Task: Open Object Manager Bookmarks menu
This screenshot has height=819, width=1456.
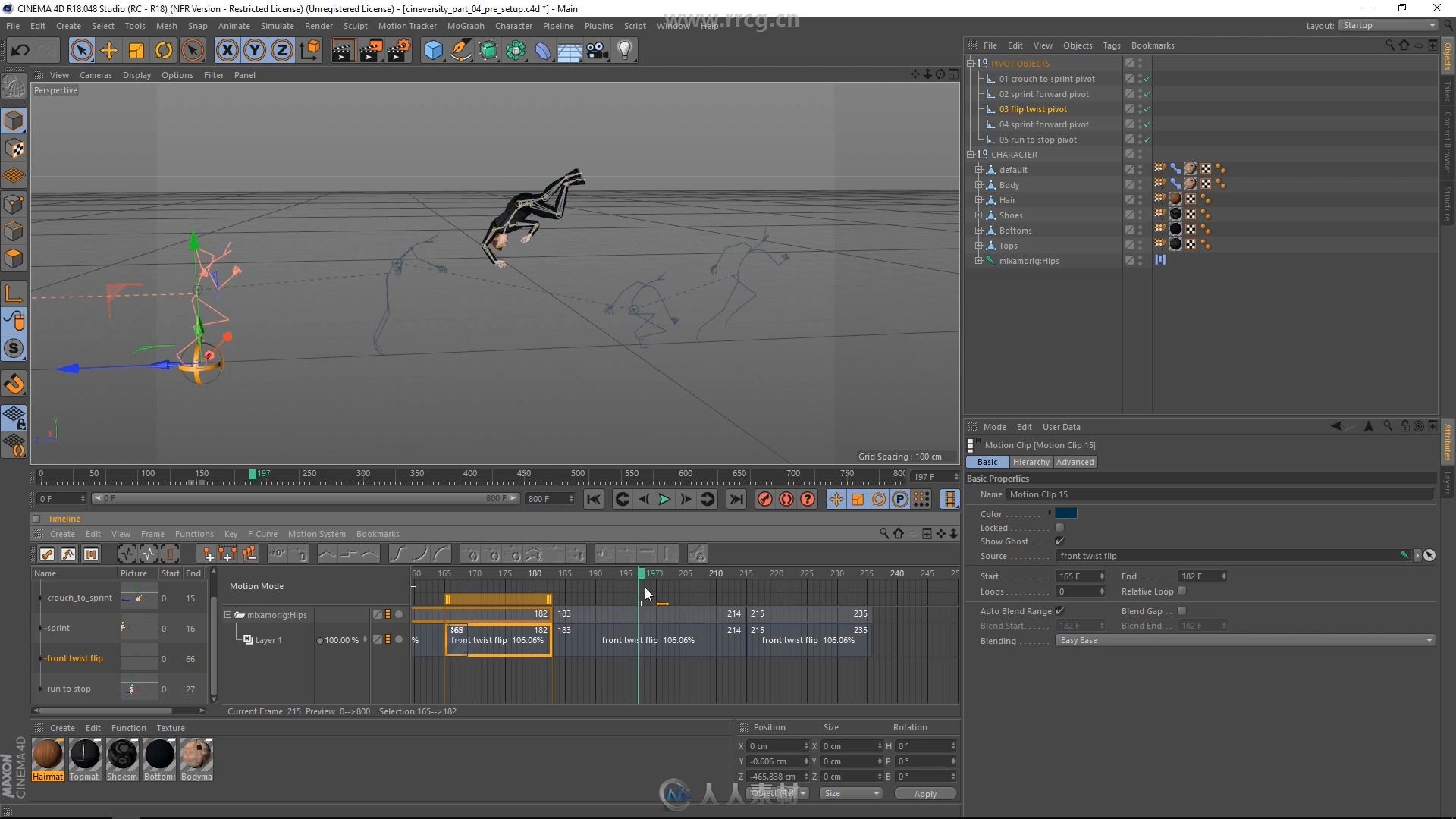Action: tap(1152, 45)
